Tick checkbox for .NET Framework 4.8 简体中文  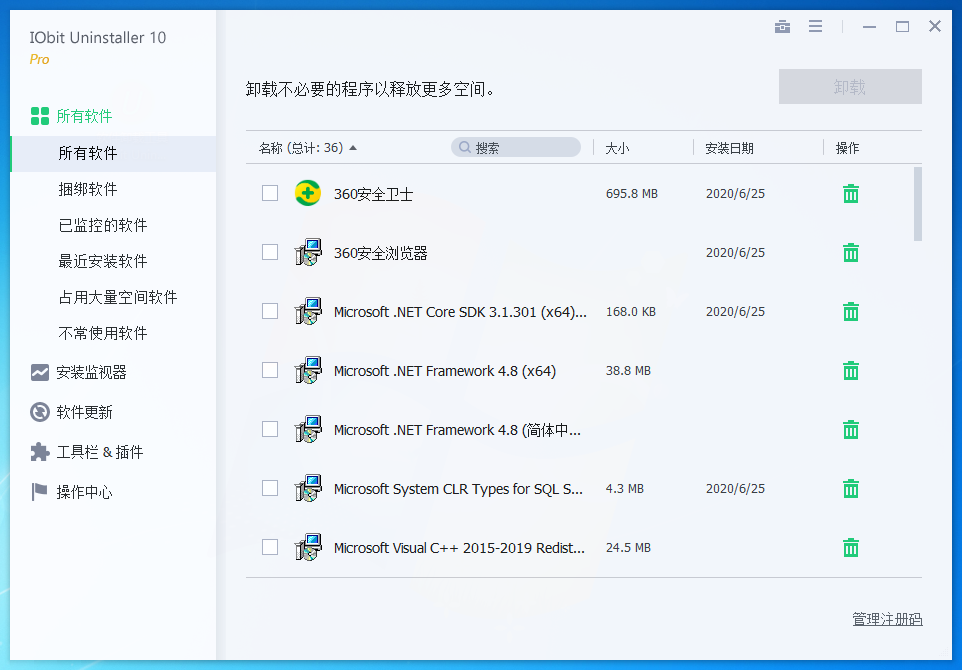point(270,429)
